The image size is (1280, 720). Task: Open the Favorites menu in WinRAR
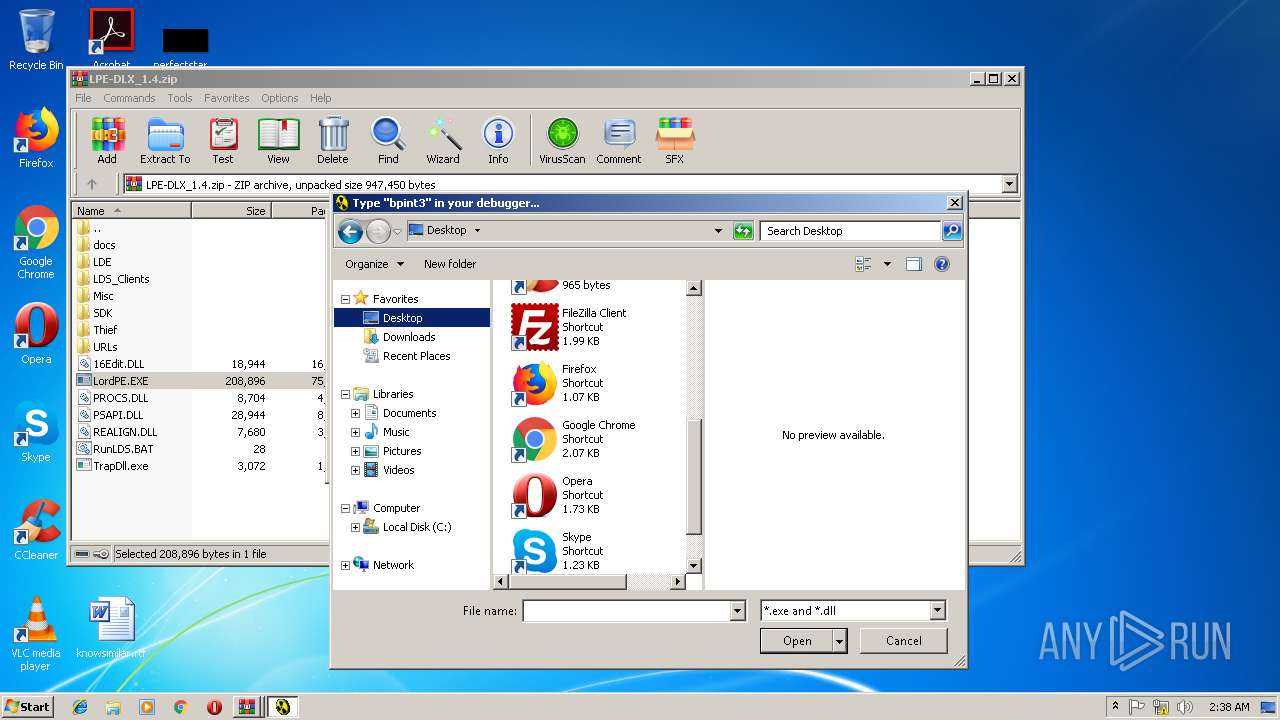(227, 98)
